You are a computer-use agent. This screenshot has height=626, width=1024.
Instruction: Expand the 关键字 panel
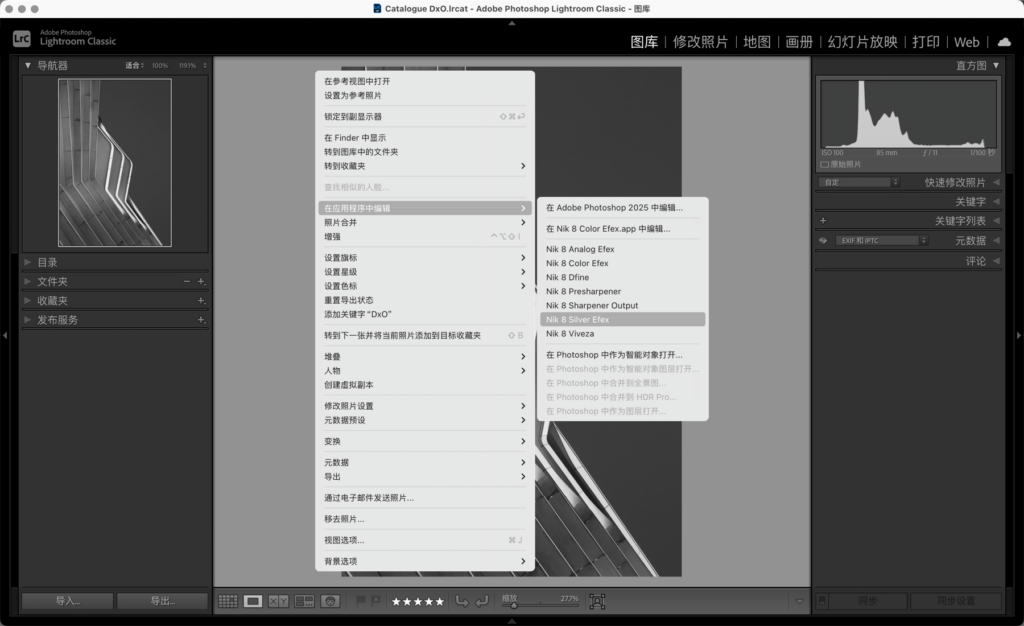tap(970, 202)
